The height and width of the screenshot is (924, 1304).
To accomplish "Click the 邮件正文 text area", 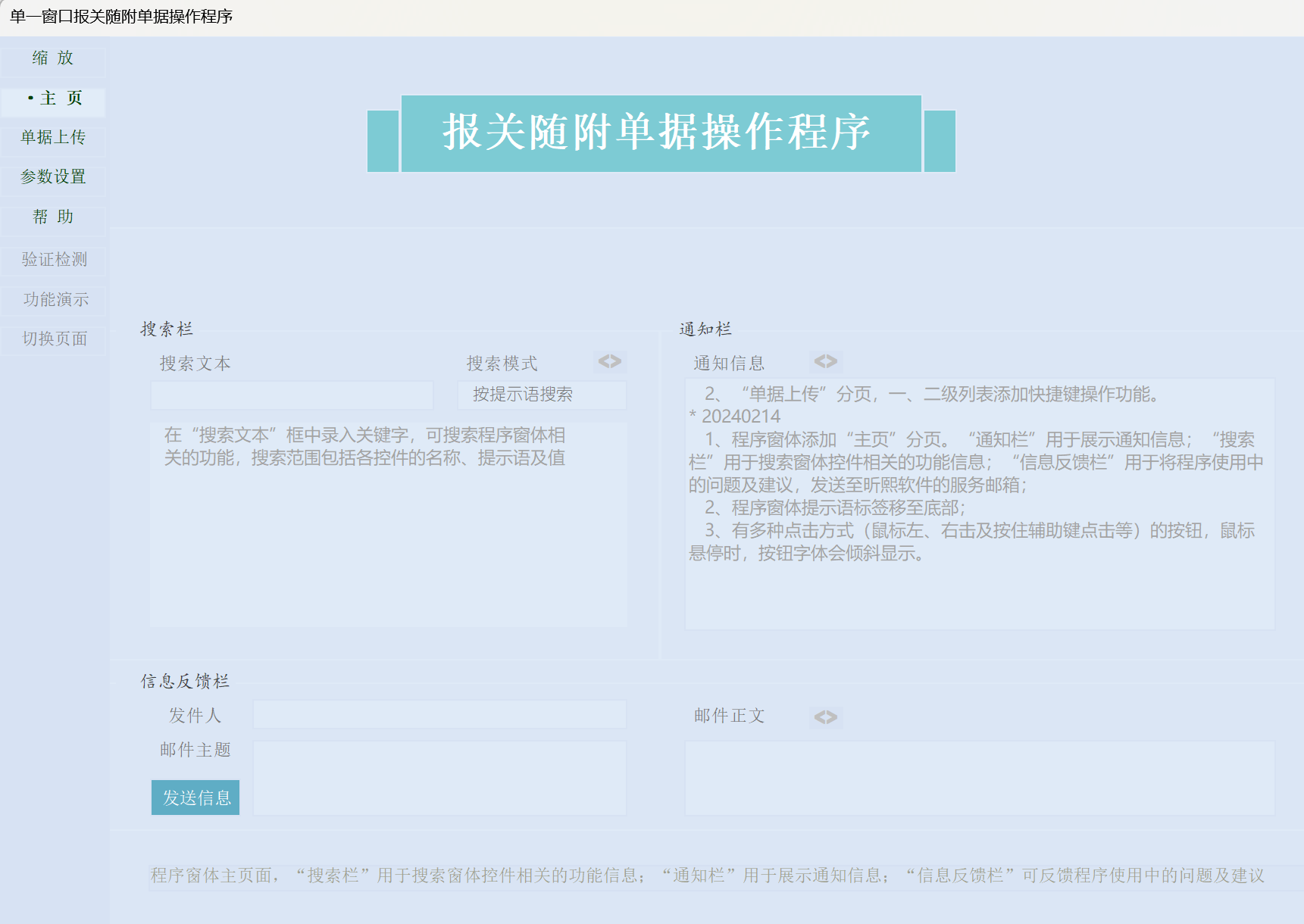I will (x=979, y=778).
